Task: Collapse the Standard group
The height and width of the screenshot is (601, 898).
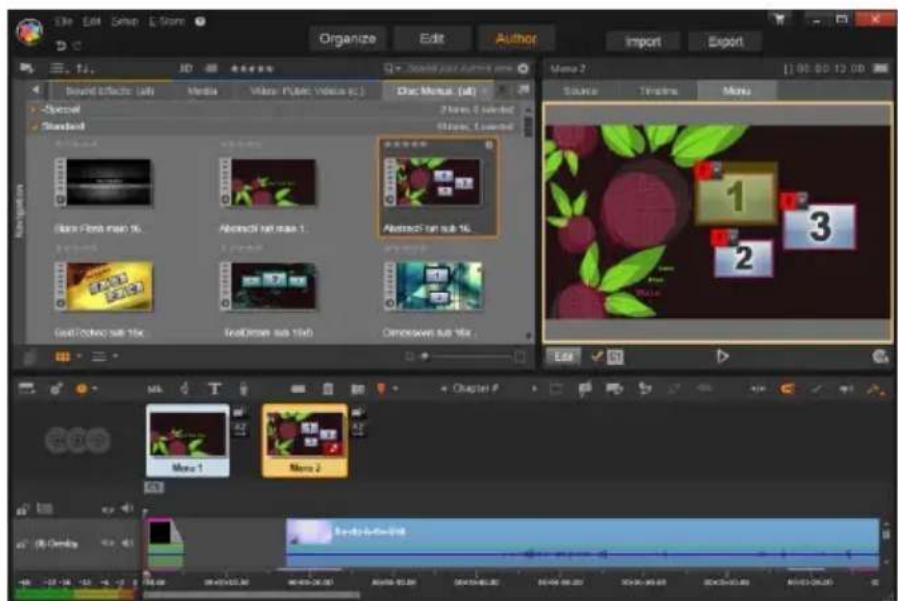Action: coord(34,126)
